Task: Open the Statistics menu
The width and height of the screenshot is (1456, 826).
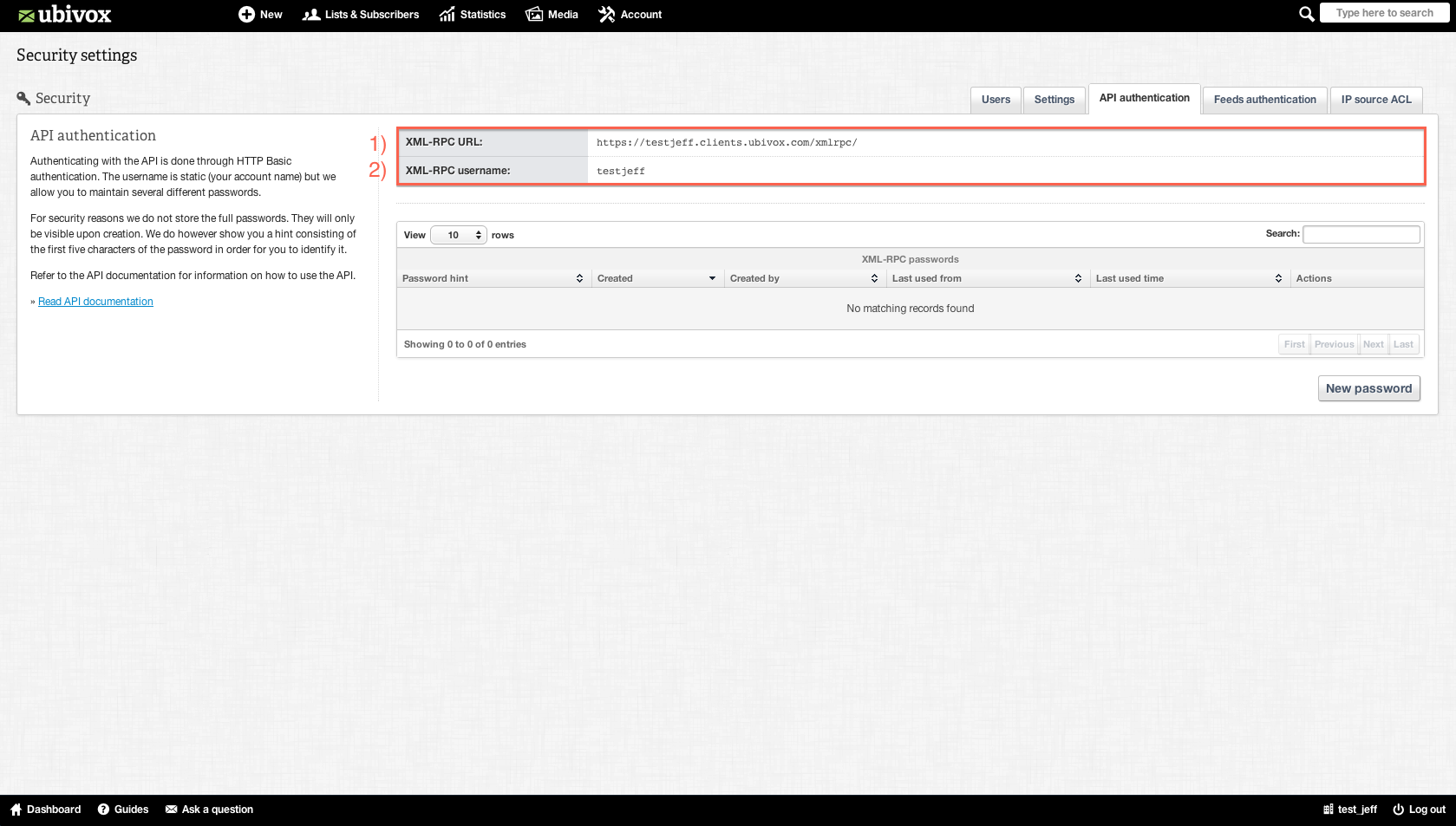Action: click(473, 14)
